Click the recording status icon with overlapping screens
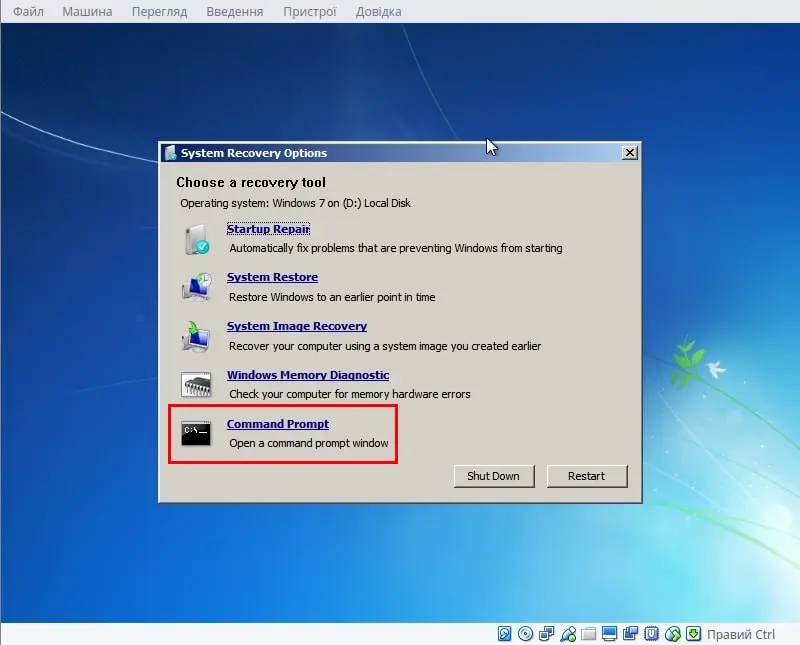The width and height of the screenshot is (800, 645). pyautogui.click(x=630, y=634)
